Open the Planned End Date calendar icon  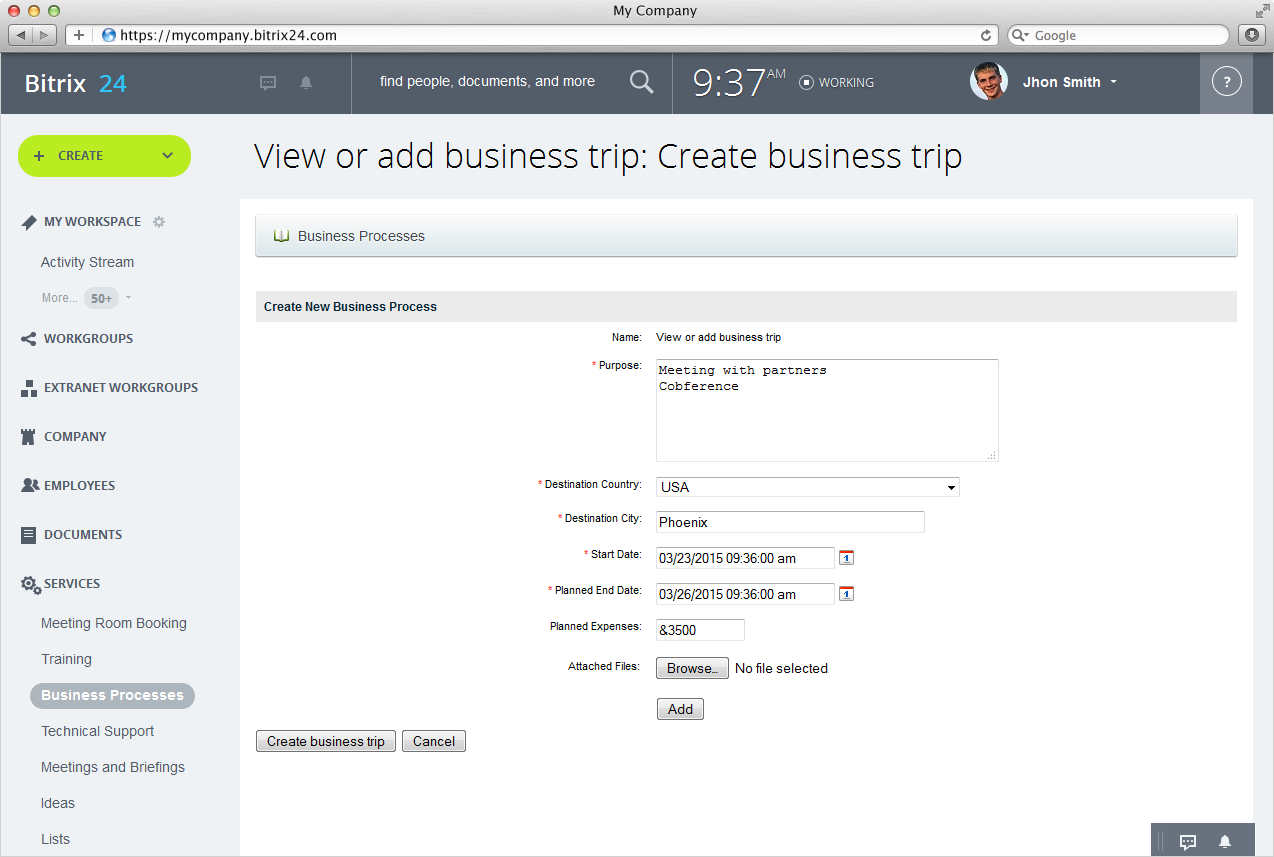pos(846,593)
